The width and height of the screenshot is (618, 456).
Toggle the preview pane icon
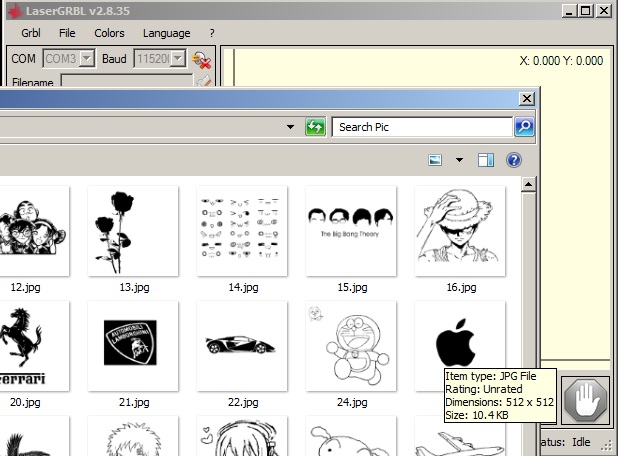tap(486, 160)
